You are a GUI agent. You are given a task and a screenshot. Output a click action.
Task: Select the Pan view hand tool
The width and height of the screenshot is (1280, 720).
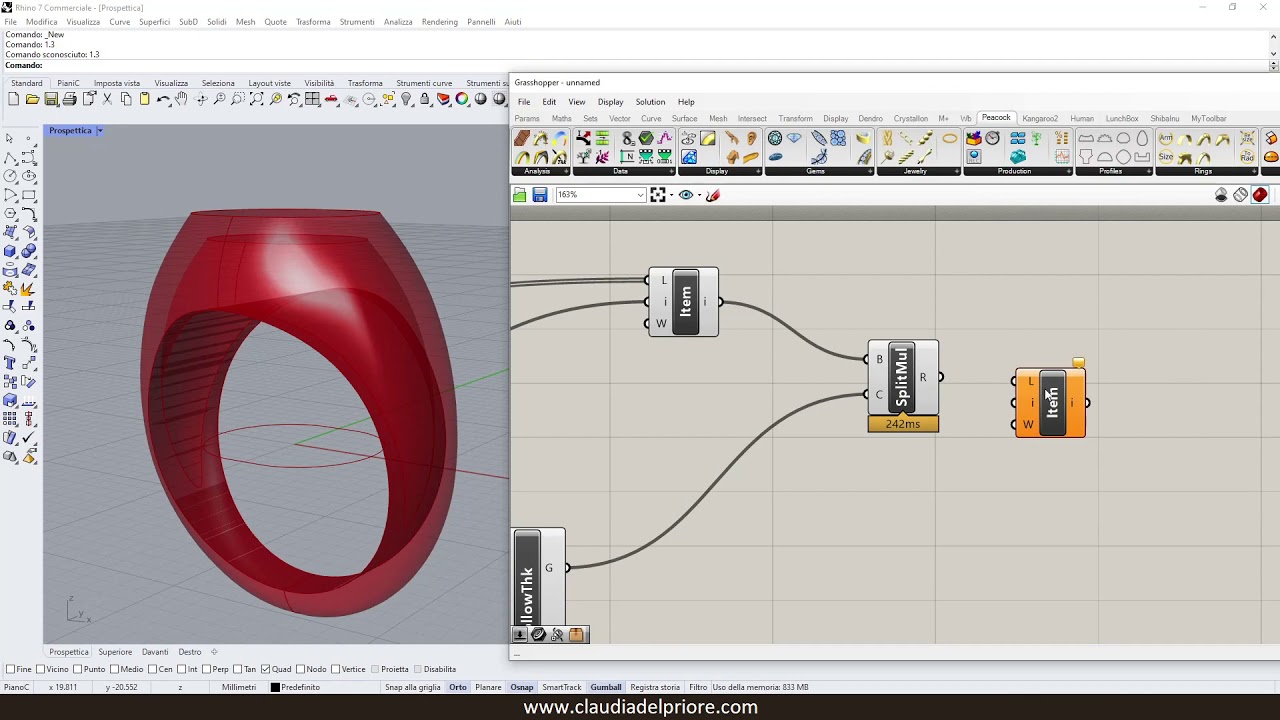pyautogui.click(x=181, y=99)
